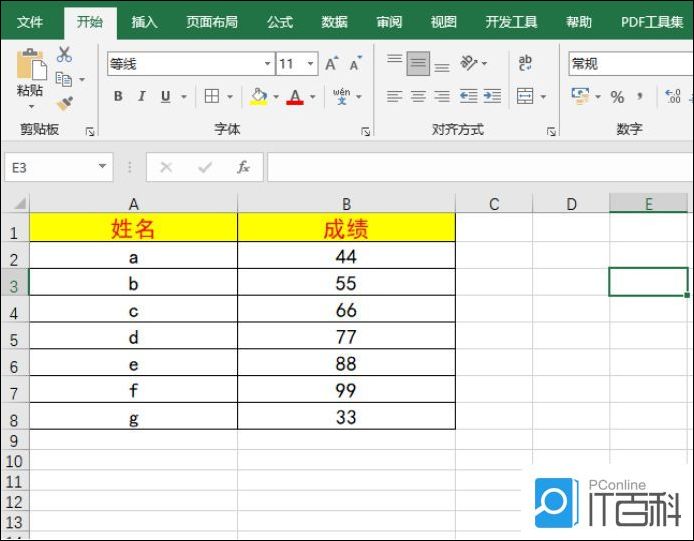Open Clipboard pane dialog launcher
The image size is (694, 541).
click(x=90, y=131)
